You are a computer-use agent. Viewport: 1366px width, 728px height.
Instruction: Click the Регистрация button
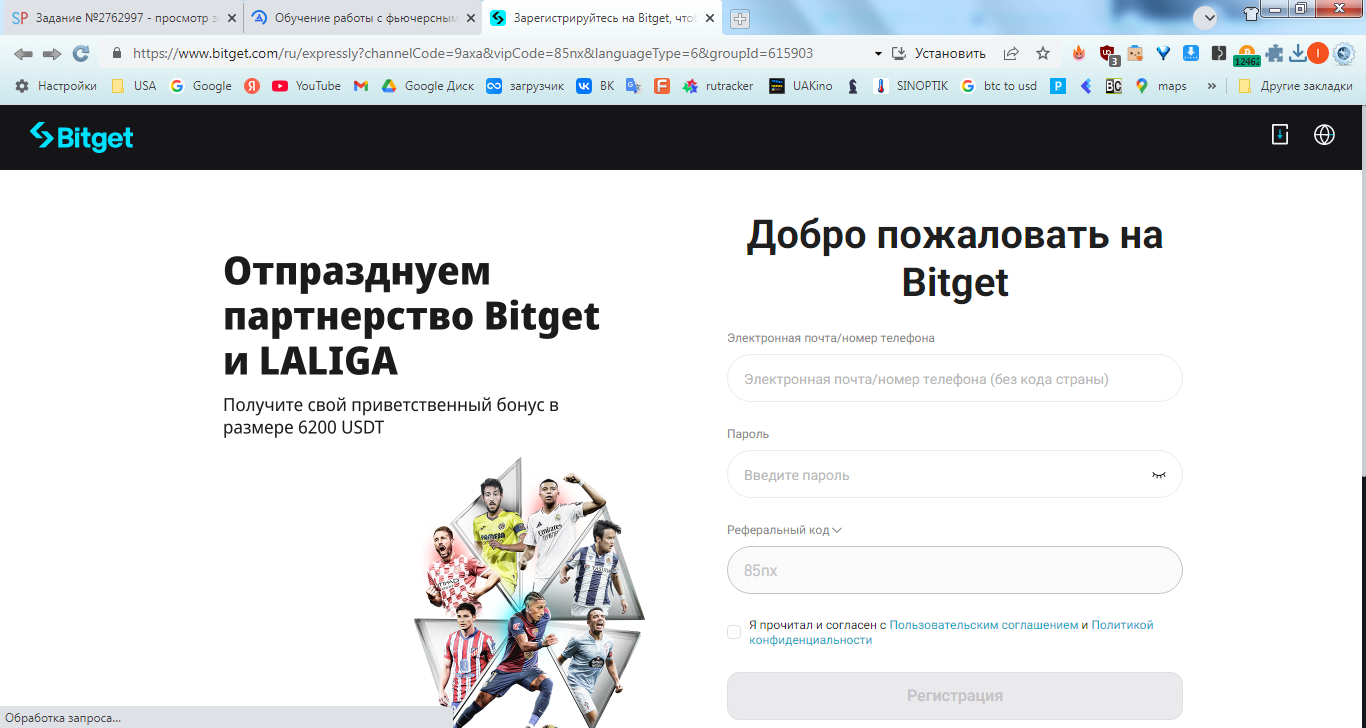pyautogui.click(x=955, y=696)
